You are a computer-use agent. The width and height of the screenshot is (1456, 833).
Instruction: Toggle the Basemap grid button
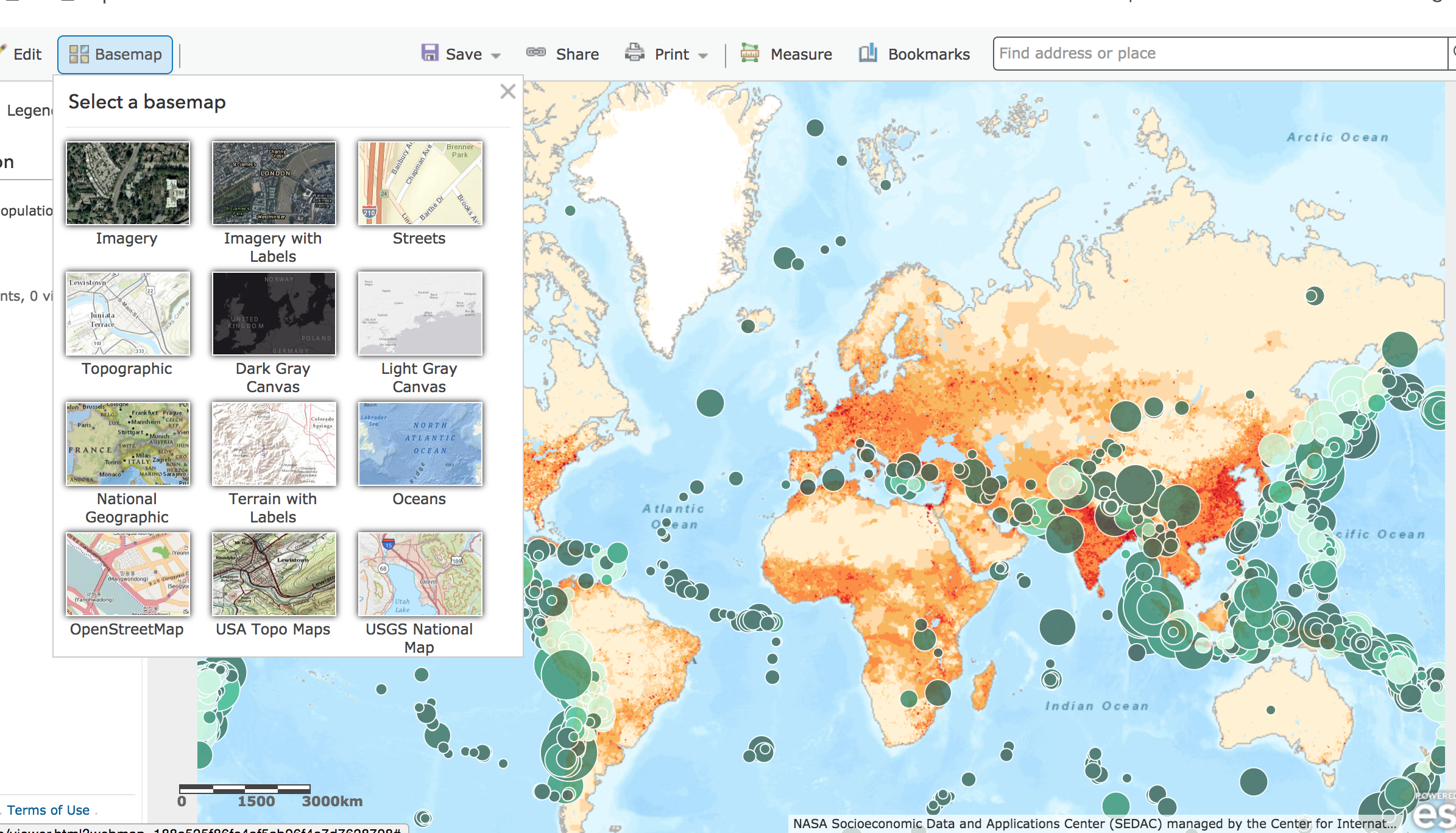pos(115,54)
